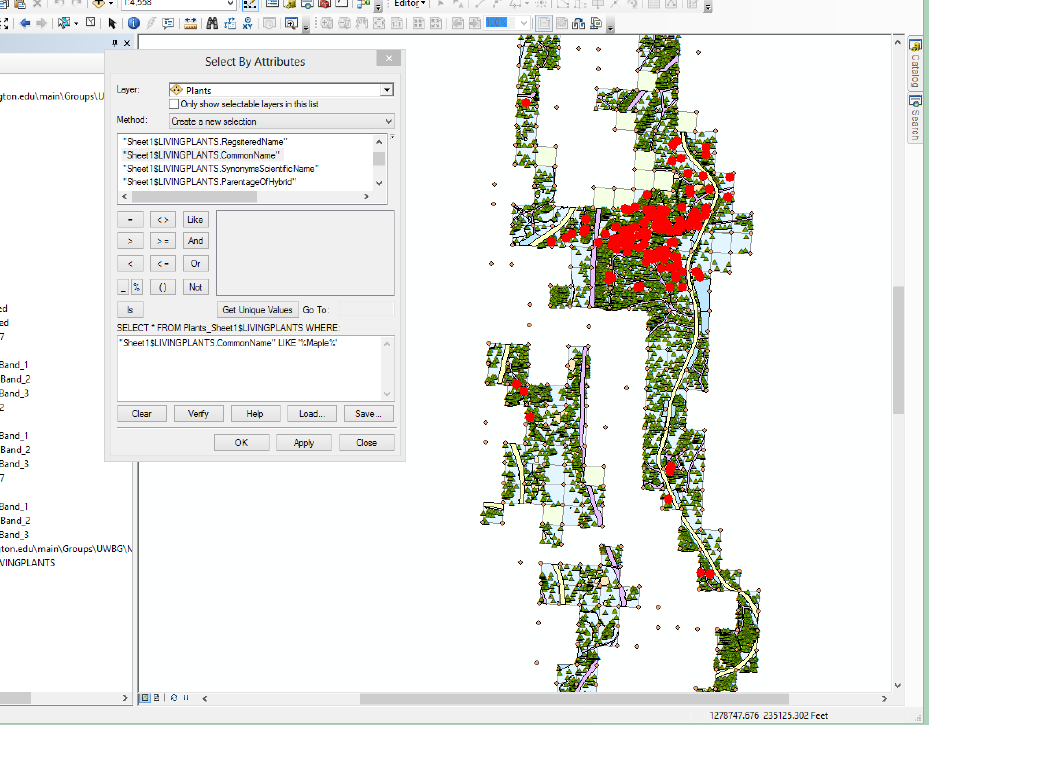Image resolution: width=1037 pixels, height=757 pixels.
Task: Pause map drawing
Action: click(186, 697)
